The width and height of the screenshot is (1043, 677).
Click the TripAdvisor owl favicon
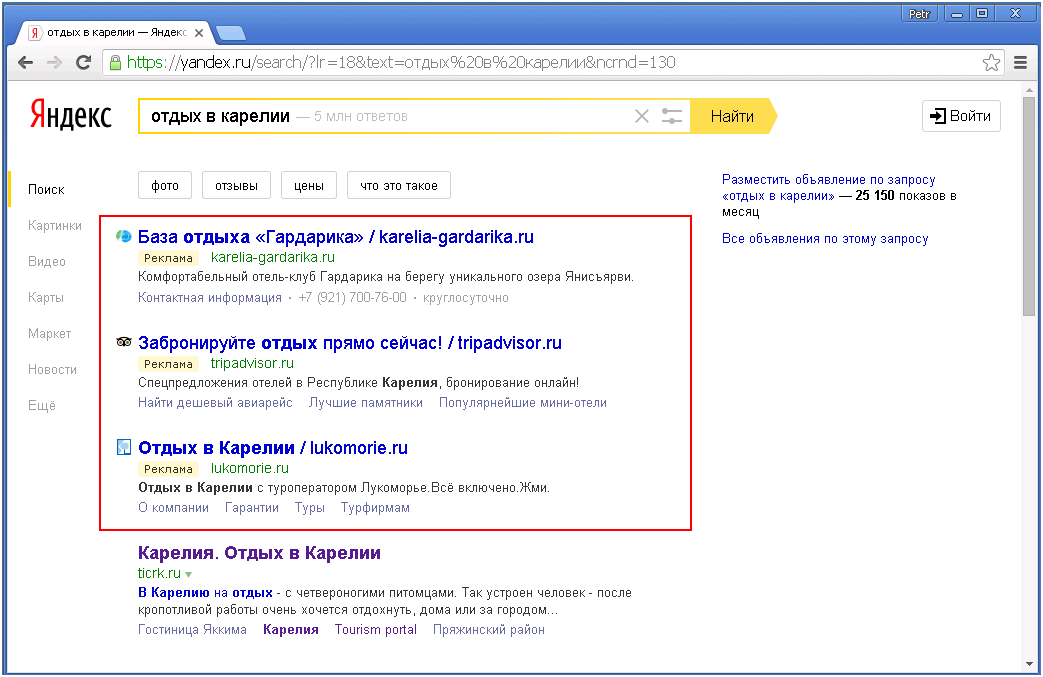pos(124,342)
